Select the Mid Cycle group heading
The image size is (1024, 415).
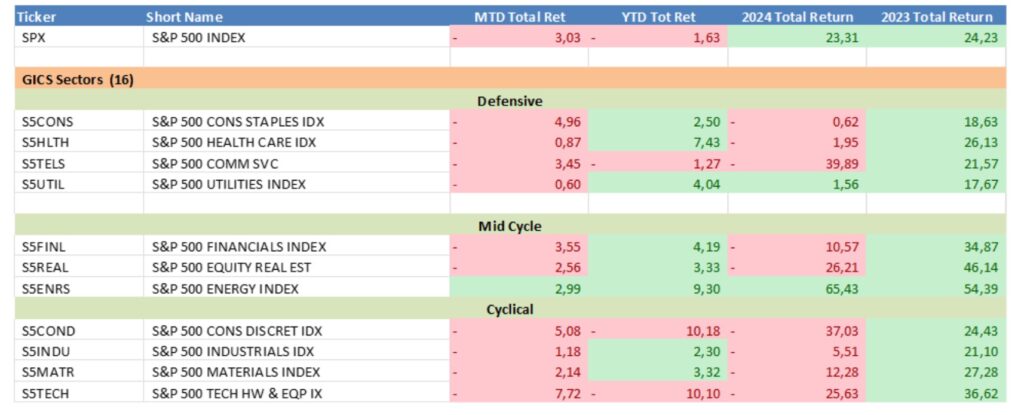[x=510, y=226]
